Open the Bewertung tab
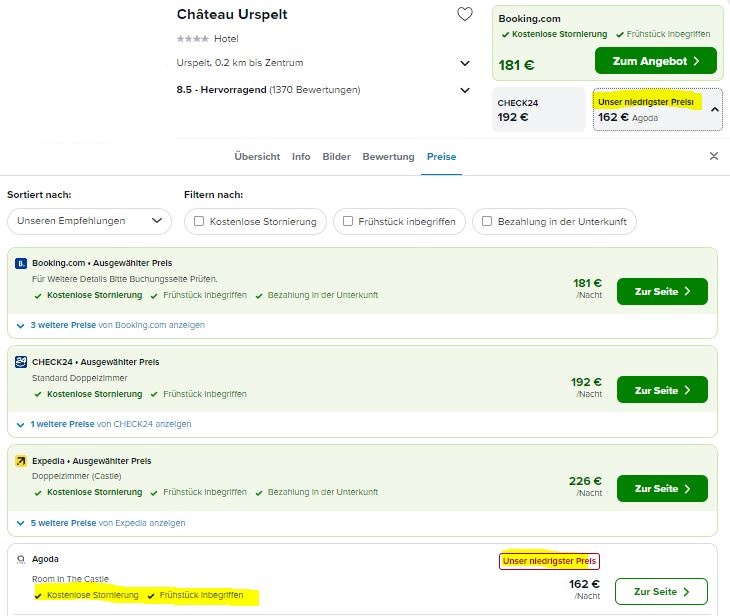The width and height of the screenshot is (730, 616). pyautogui.click(x=388, y=156)
